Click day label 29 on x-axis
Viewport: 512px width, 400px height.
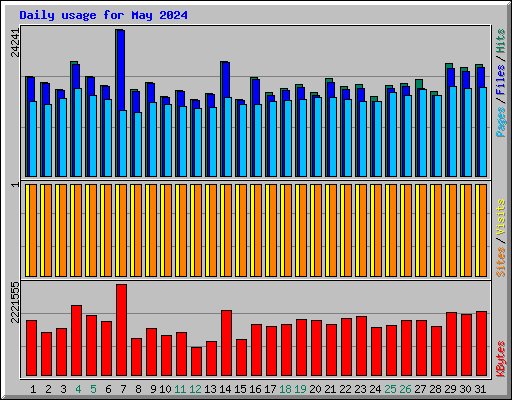(x=450, y=389)
